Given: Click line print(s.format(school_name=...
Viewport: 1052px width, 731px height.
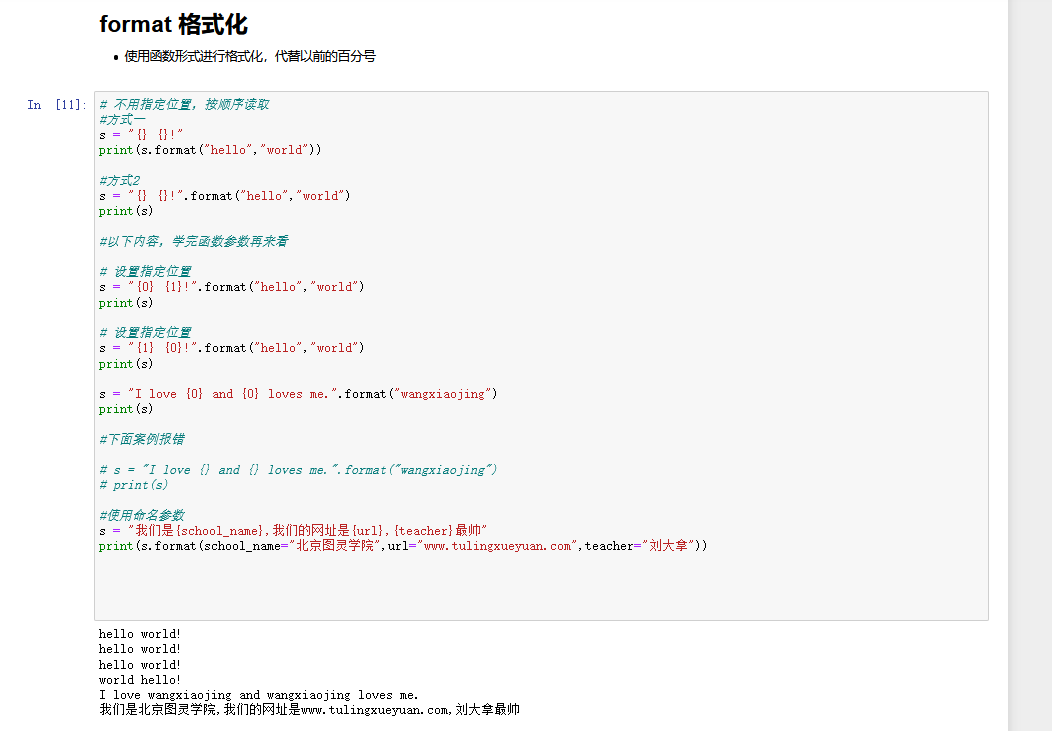Looking at the screenshot, I should coord(403,546).
